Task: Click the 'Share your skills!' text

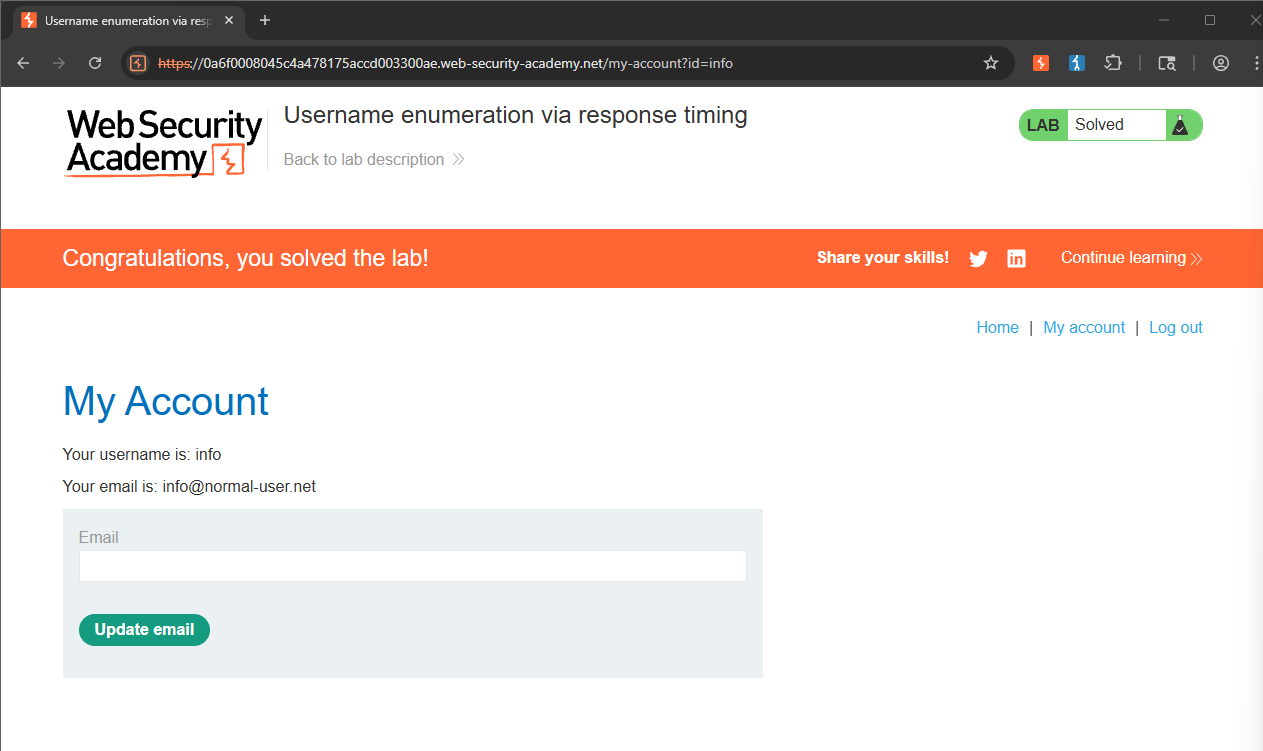Action: (883, 258)
